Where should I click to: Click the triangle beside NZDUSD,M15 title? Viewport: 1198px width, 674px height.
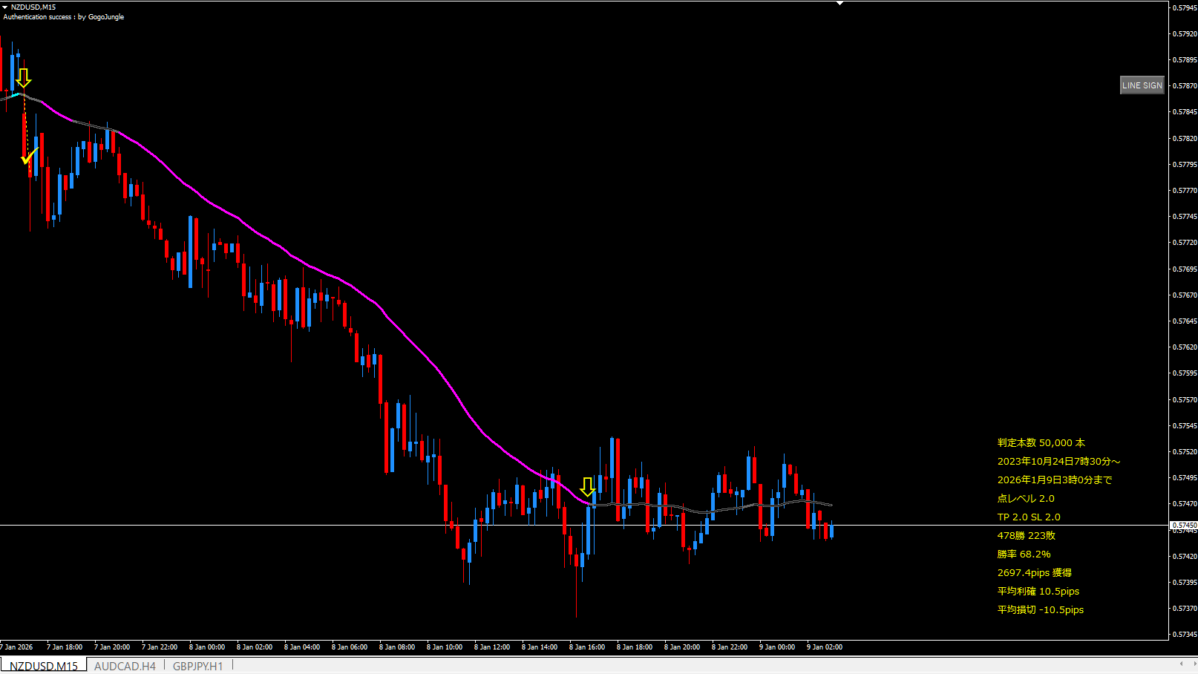tap(6, 7)
